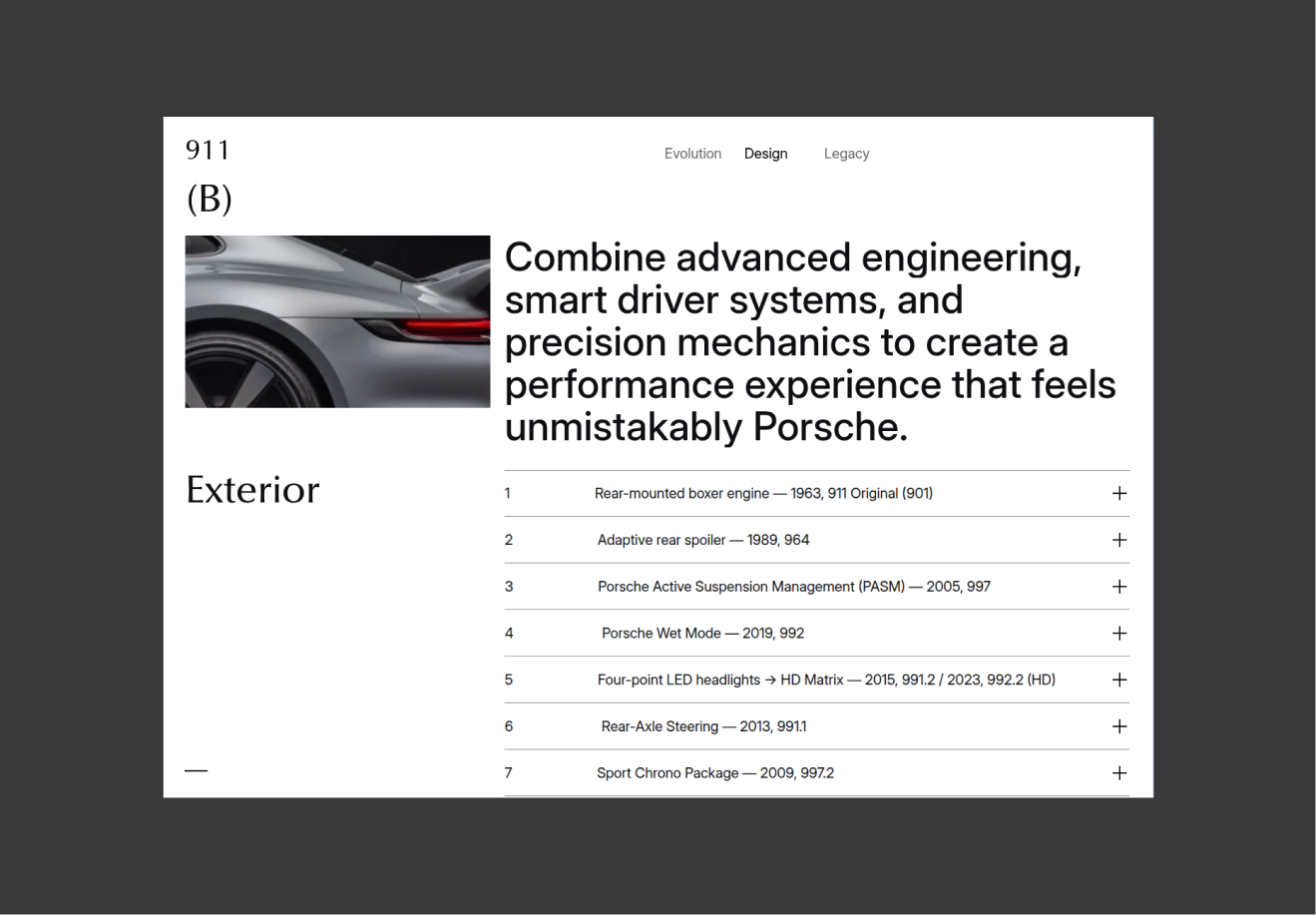
Task: Expand the Rear-mounted boxer engine plus icon
Action: point(1119,493)
